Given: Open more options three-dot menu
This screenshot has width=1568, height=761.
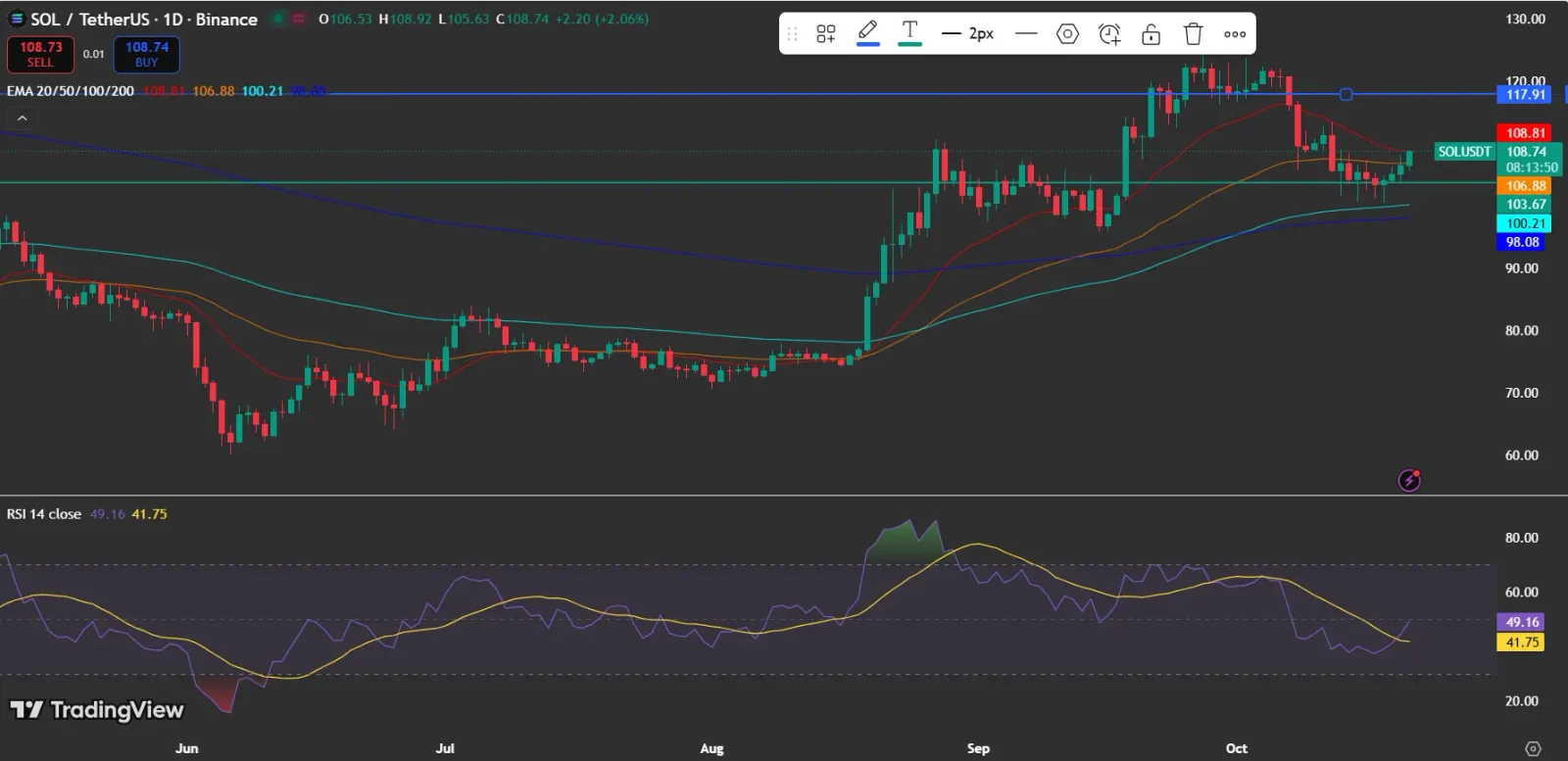Looking at the screenshot, I should [1235, 34].
